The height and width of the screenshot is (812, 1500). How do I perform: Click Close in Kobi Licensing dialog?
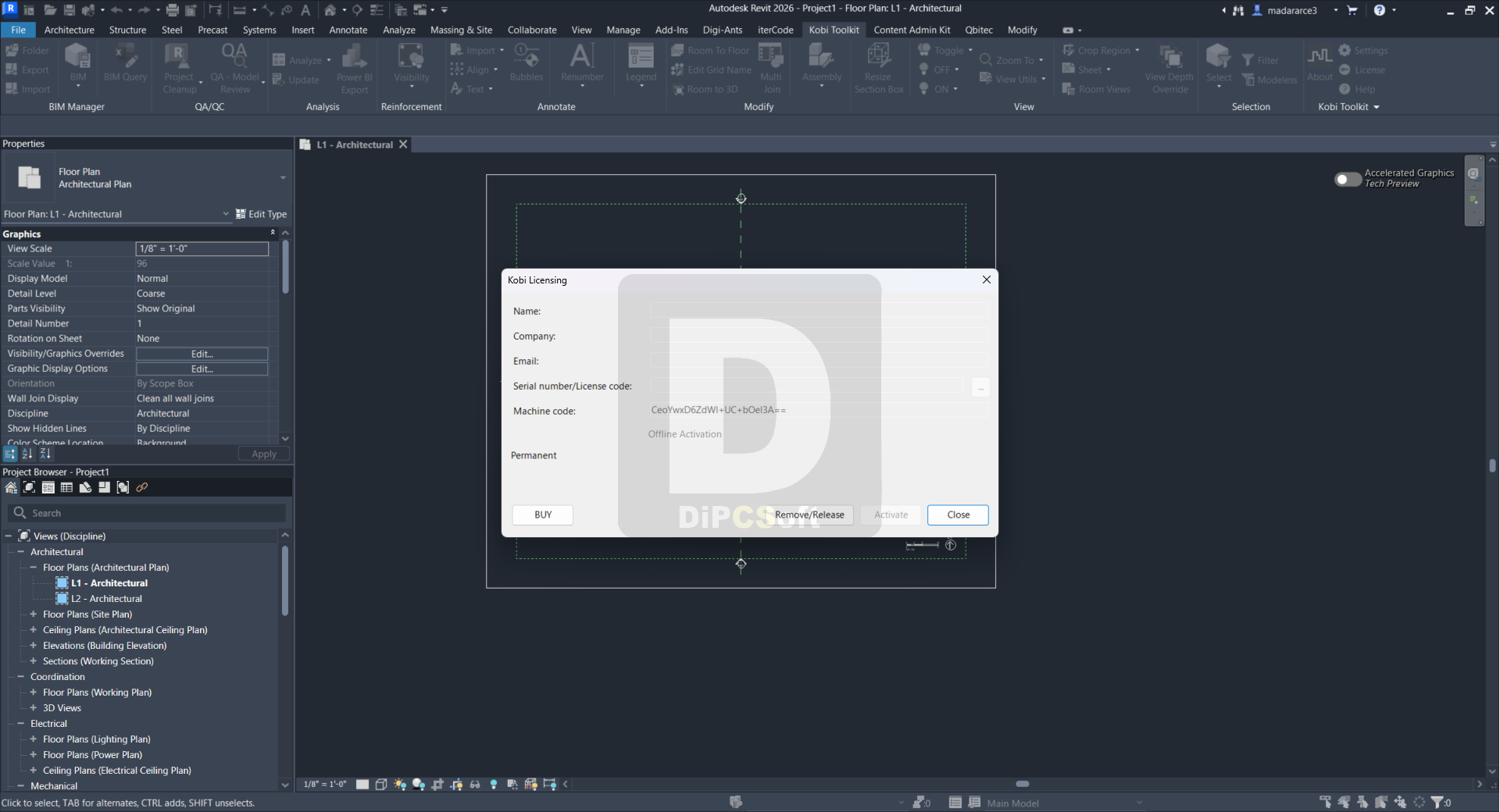pos(958,515)
